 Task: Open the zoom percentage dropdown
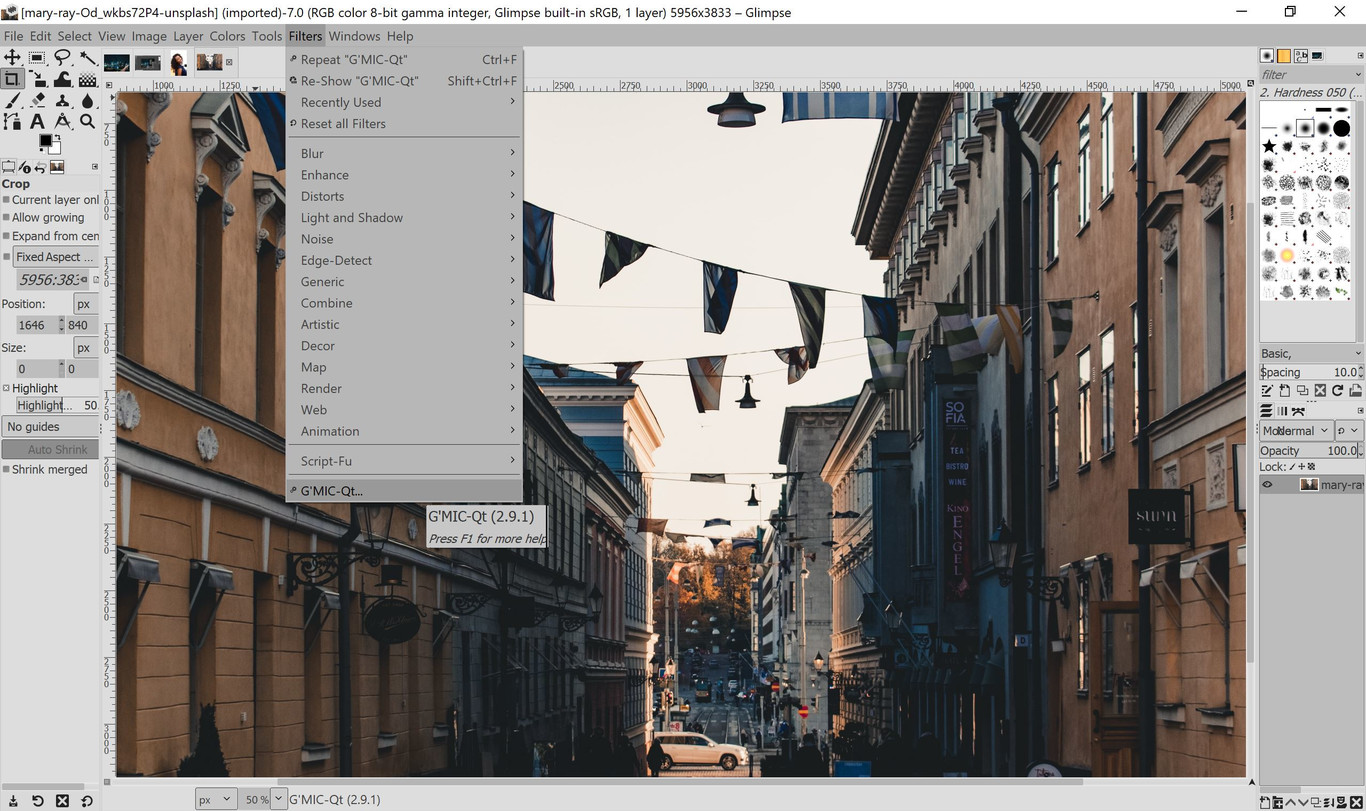[277, 799]
